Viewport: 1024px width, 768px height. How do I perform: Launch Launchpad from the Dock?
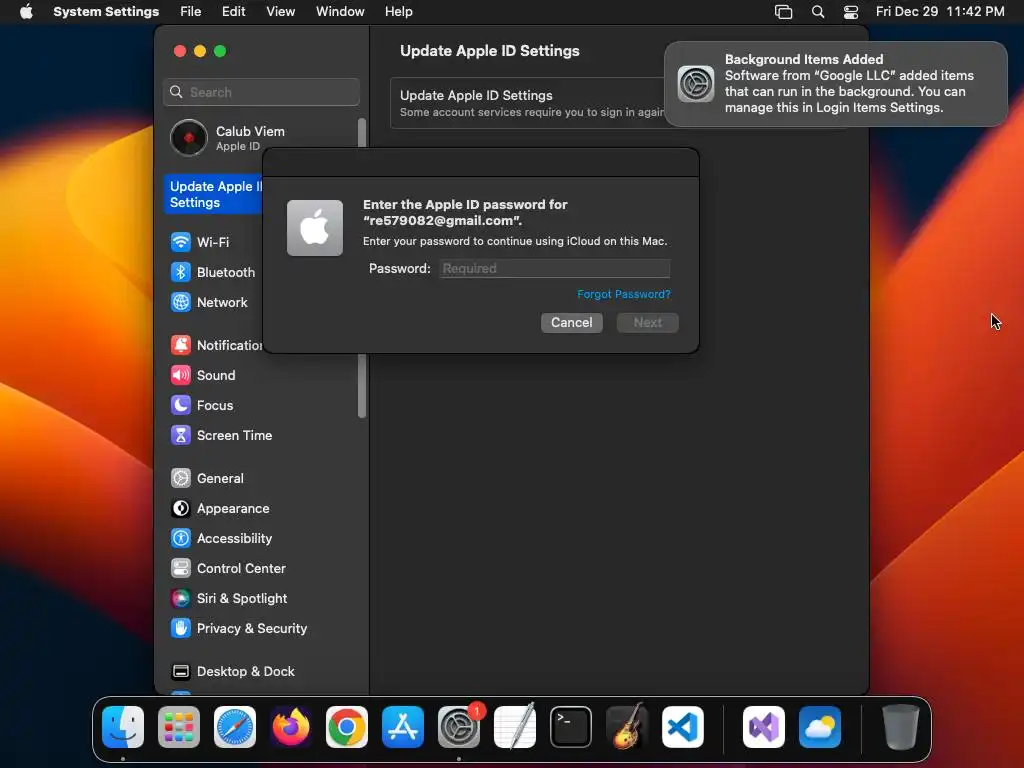pos(179,727)
